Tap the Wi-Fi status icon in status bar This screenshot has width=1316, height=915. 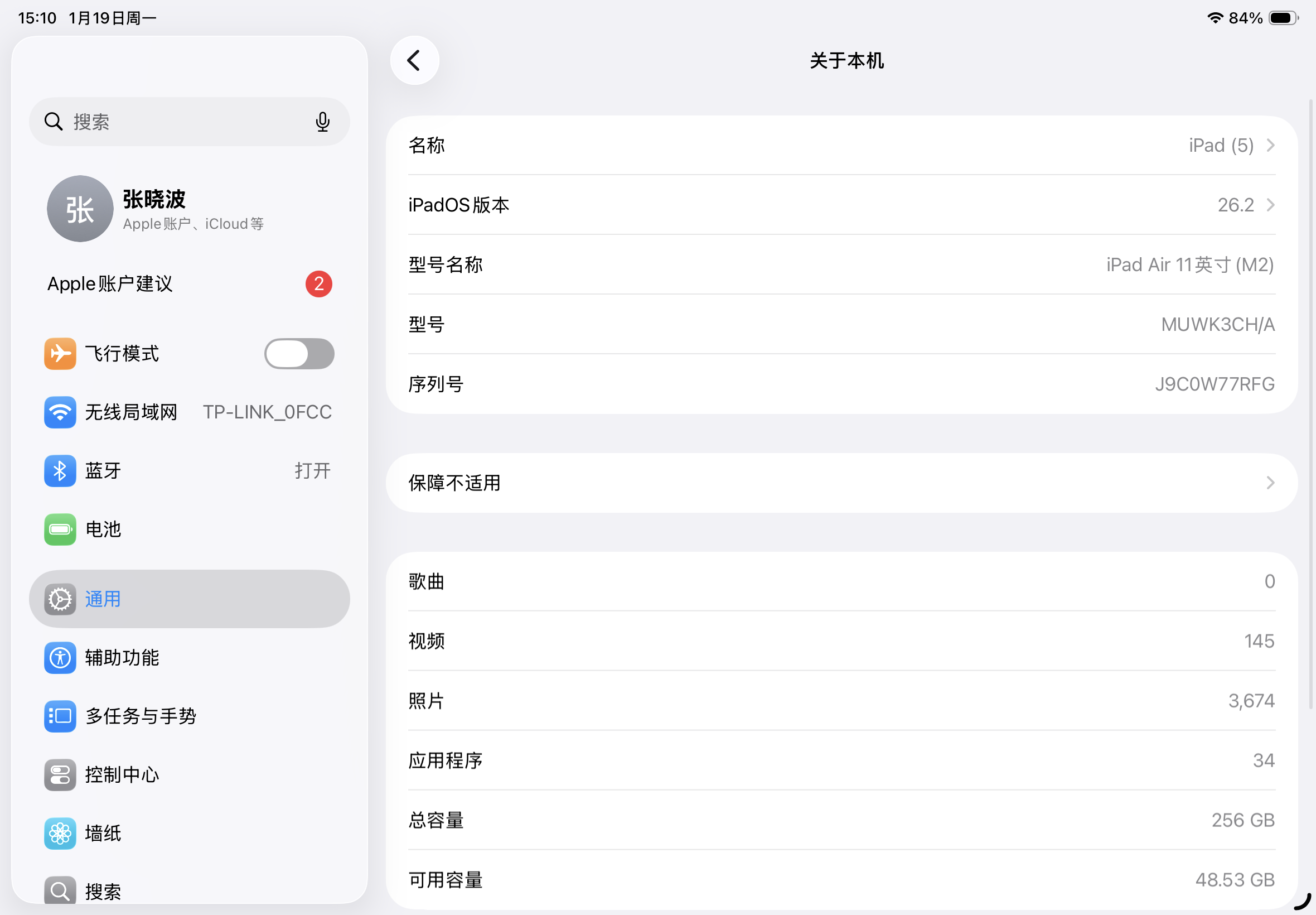[1215, 18]
